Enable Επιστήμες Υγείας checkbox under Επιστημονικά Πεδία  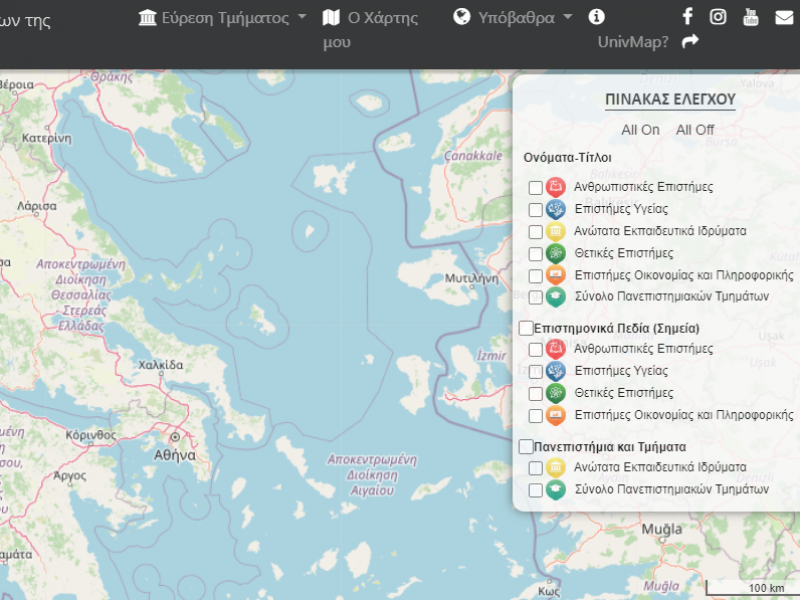[535, 371]
